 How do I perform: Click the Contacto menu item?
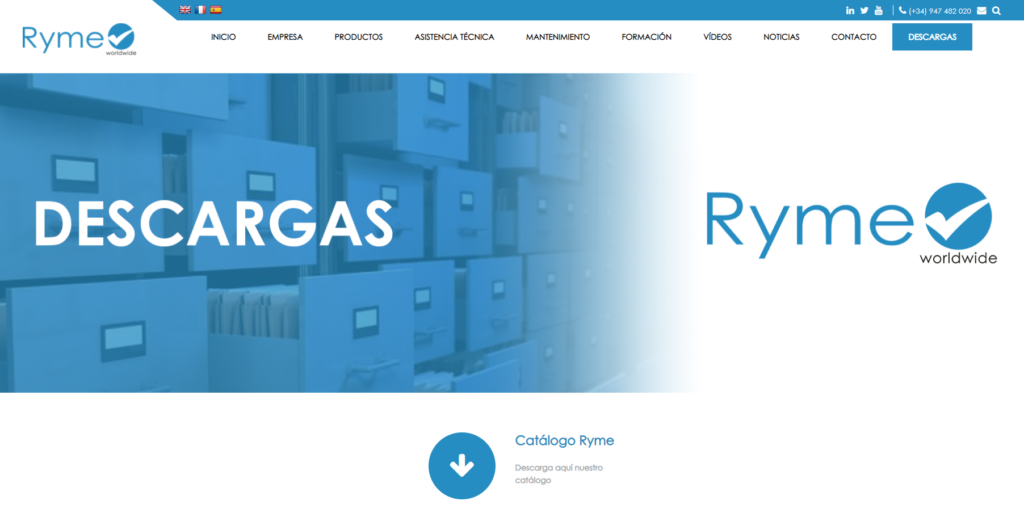click(853, 37)
